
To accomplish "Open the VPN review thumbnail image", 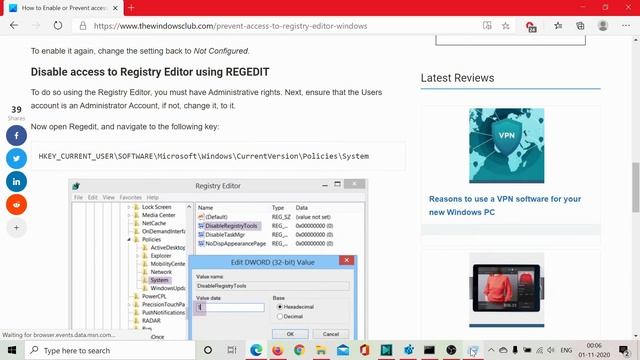I will (507, 146).
